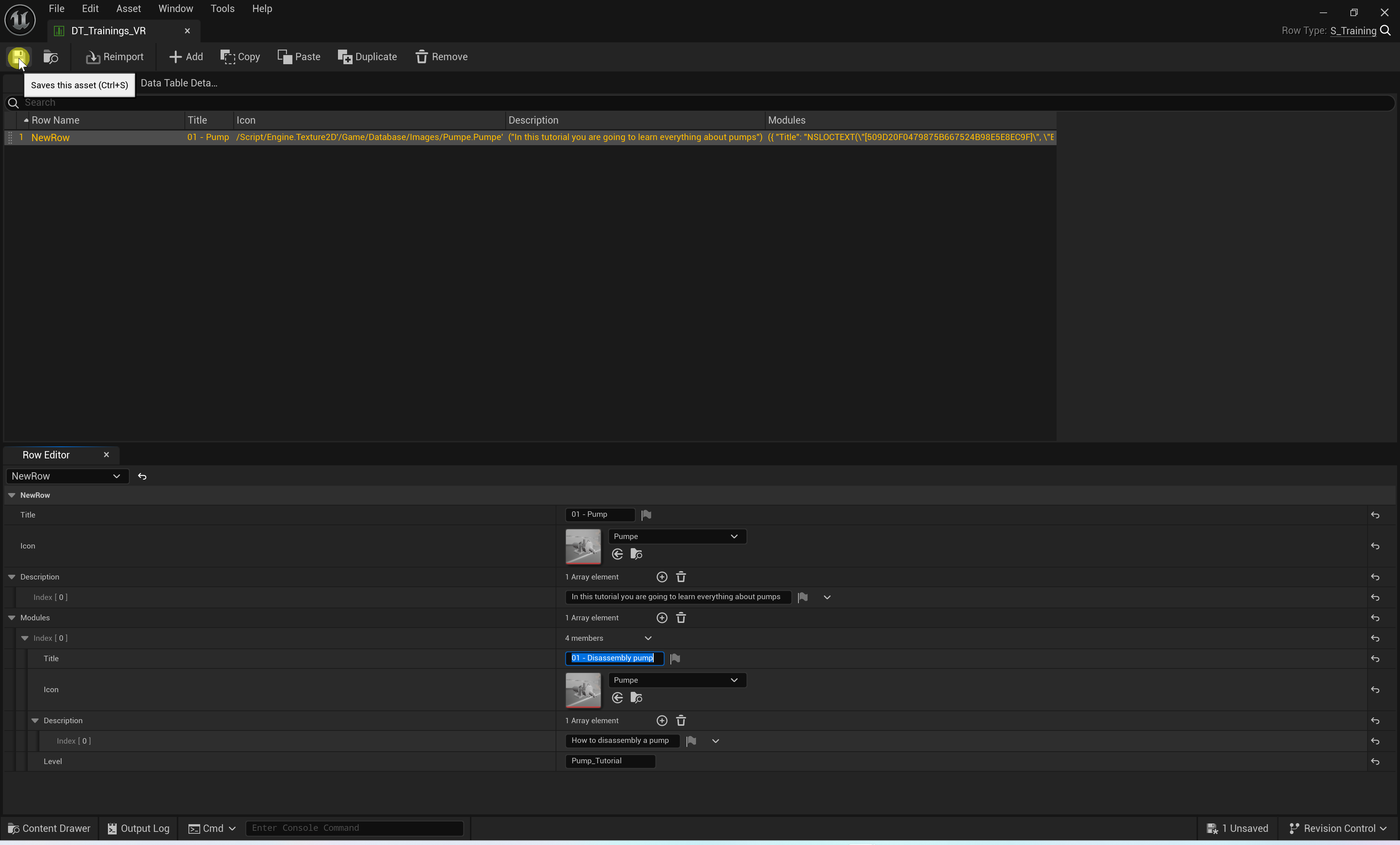Open the NewRow row selector dropdown
Screen dimensions: 1400x845
(66, 476)
